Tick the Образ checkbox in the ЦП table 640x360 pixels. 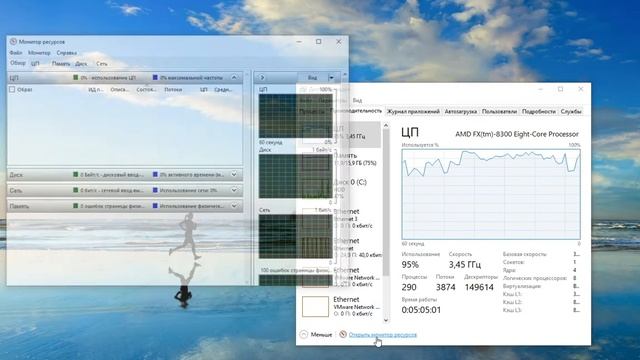pyautogui.click(x=12, y=89)
